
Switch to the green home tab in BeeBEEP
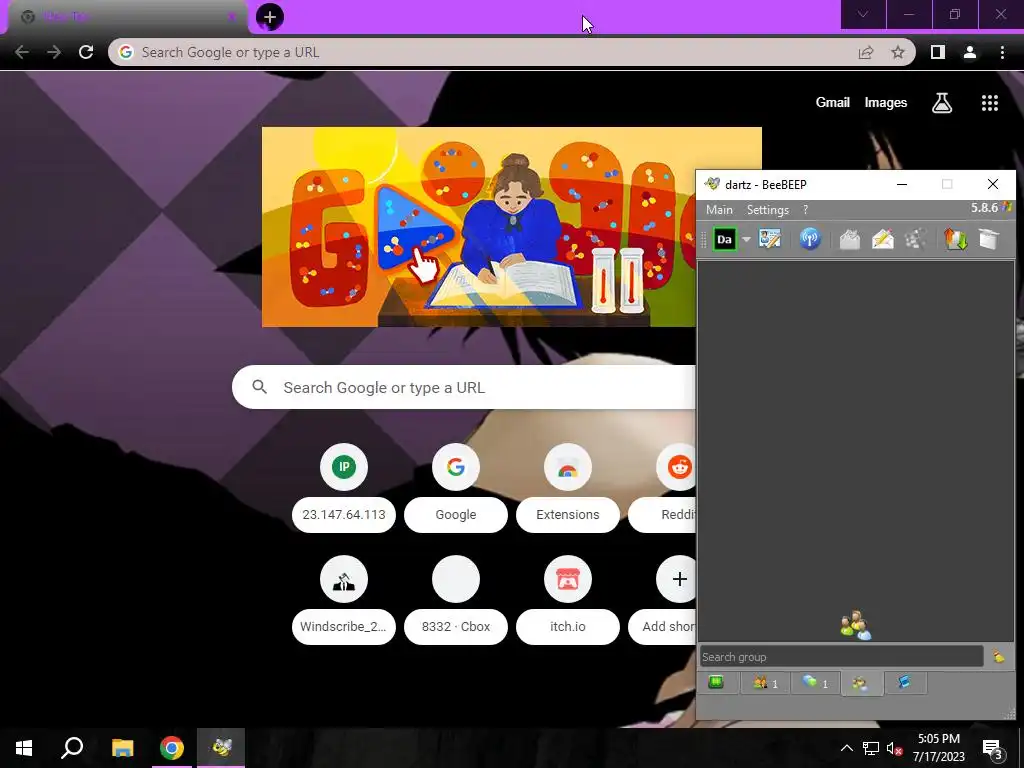pos(716,682)
